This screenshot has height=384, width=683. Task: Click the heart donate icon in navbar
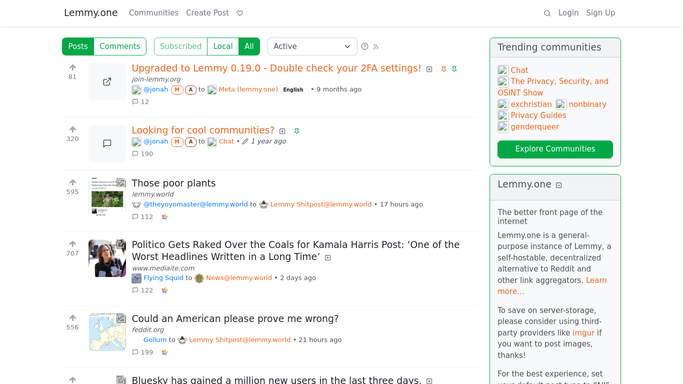tap(240, 13)
